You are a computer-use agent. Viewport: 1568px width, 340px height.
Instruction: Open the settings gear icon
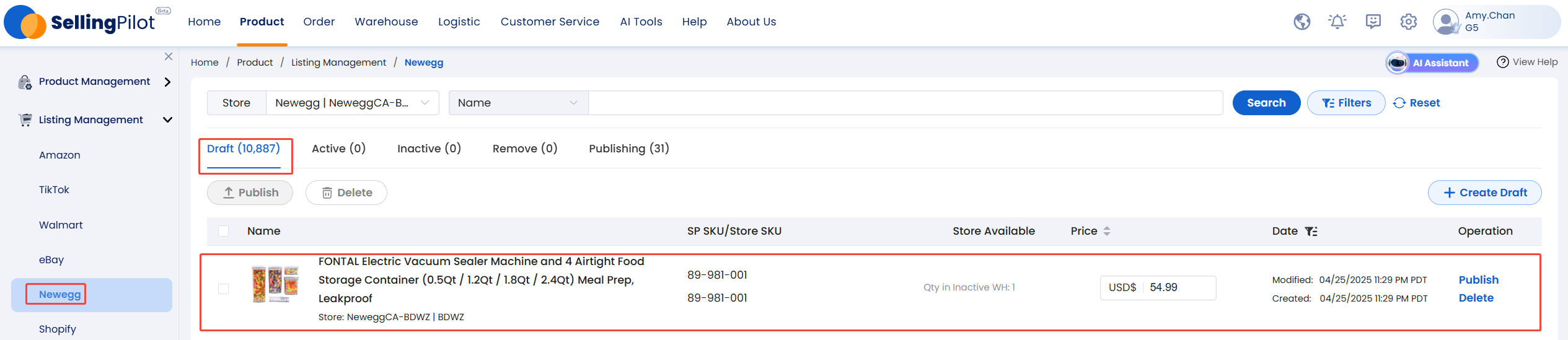coord(1409,22)
